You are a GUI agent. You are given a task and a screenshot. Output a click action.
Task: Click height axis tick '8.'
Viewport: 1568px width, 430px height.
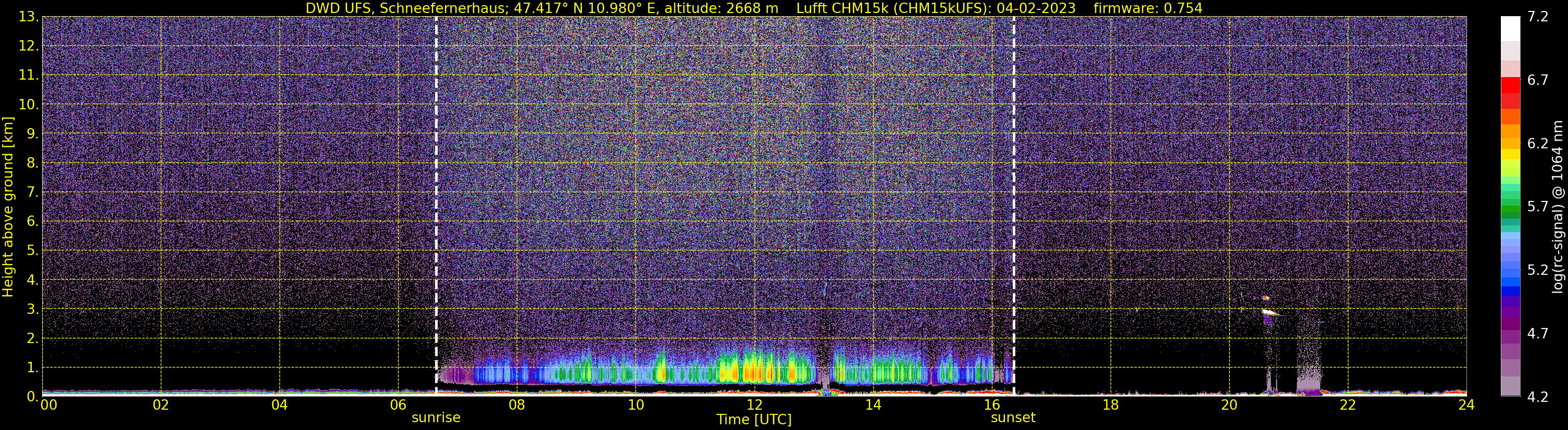[x=32, y=163]
